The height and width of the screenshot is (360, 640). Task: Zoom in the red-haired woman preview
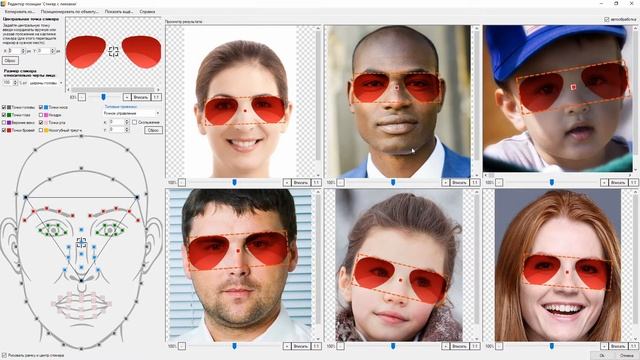604,346
